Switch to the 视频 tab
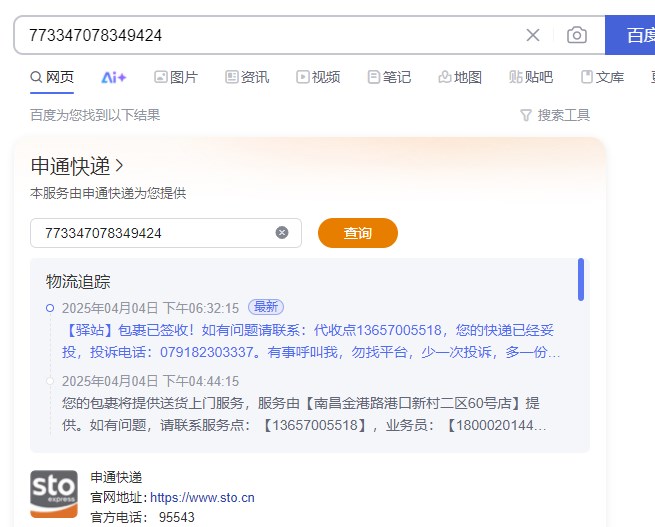 [318, 77]
